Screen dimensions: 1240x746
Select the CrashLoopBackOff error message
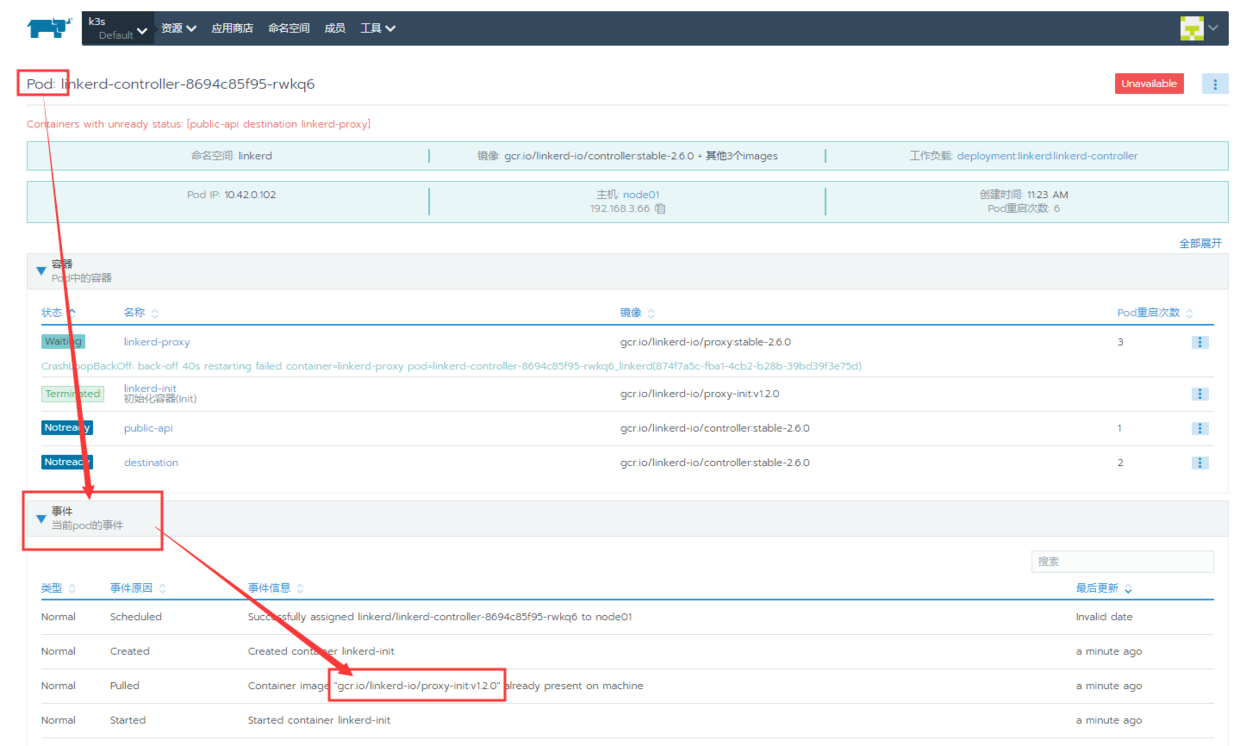[x=451, y=366]
